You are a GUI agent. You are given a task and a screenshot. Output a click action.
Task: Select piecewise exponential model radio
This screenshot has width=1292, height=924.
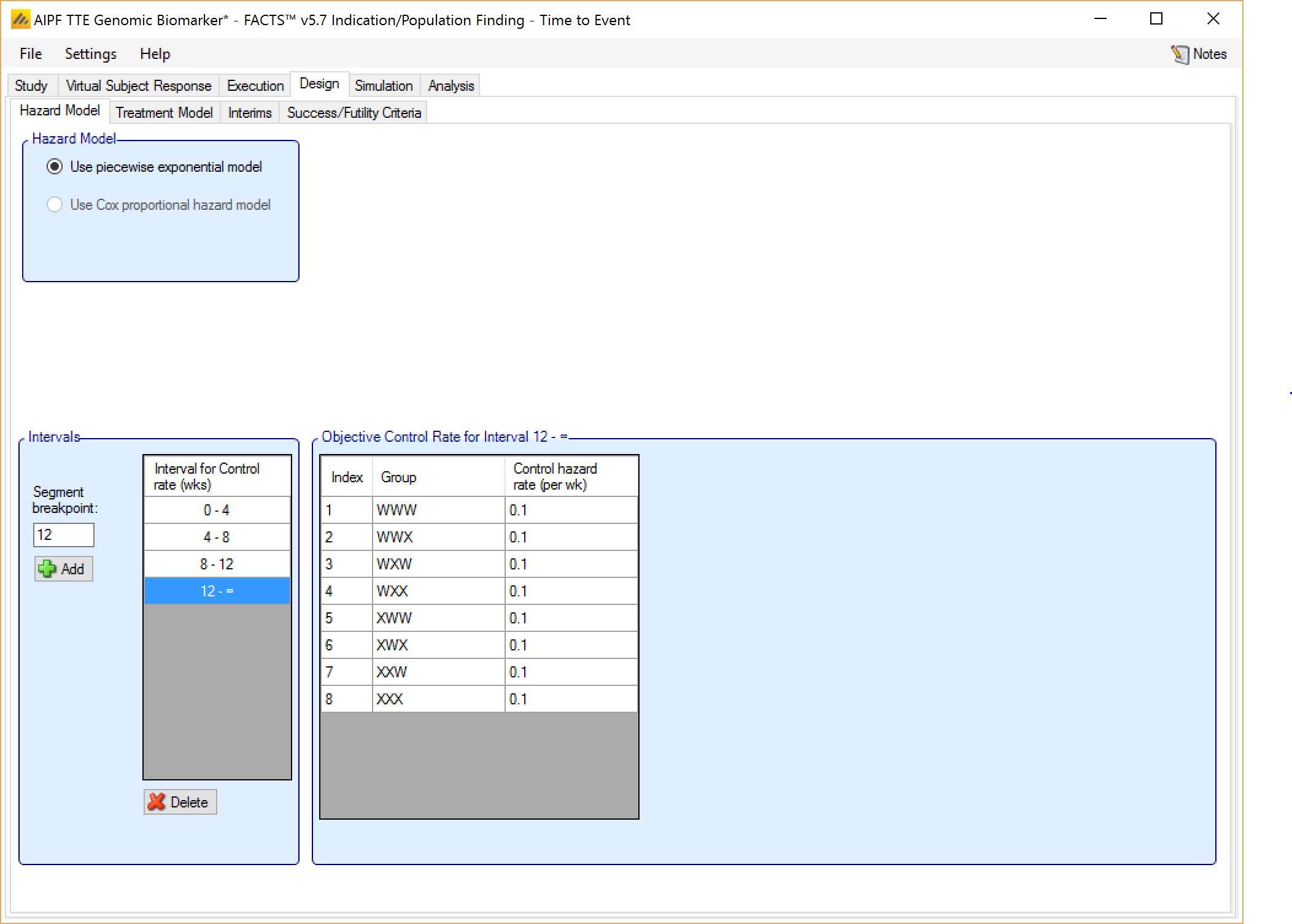[x=55, y=167]
